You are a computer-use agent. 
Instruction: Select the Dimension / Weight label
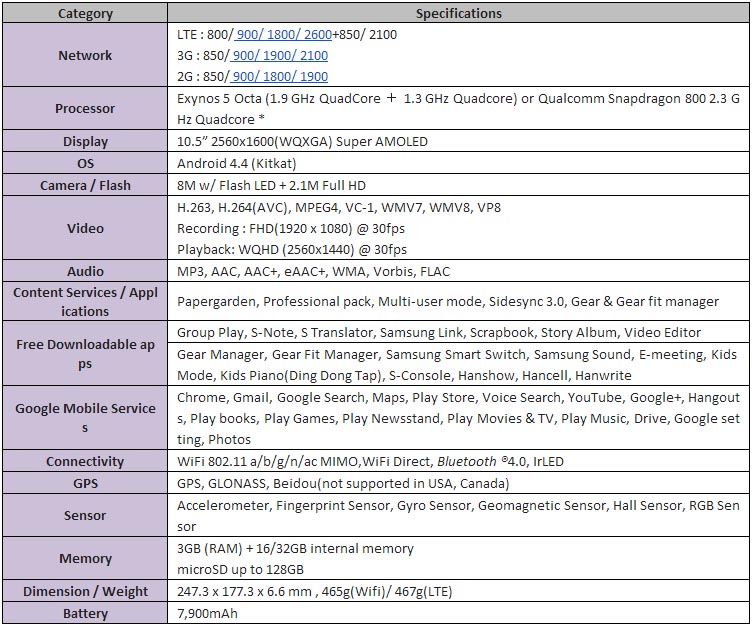tap(85, 591)
